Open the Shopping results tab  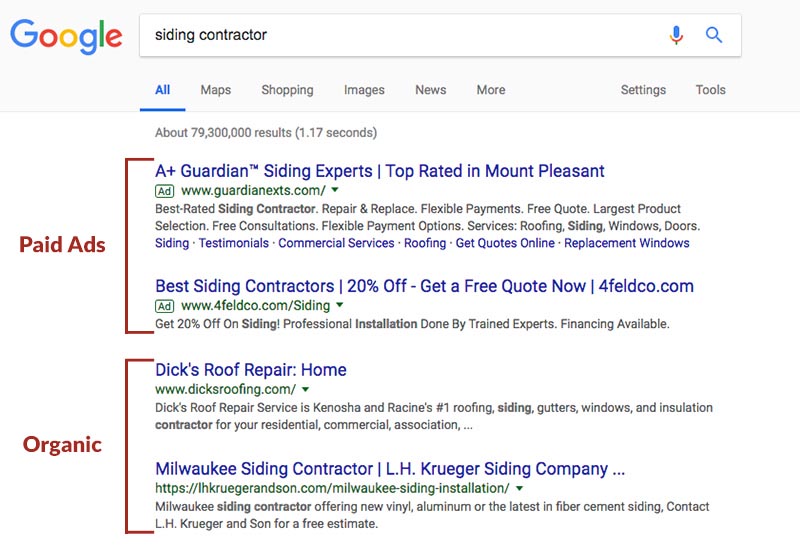tap(287, 90)
